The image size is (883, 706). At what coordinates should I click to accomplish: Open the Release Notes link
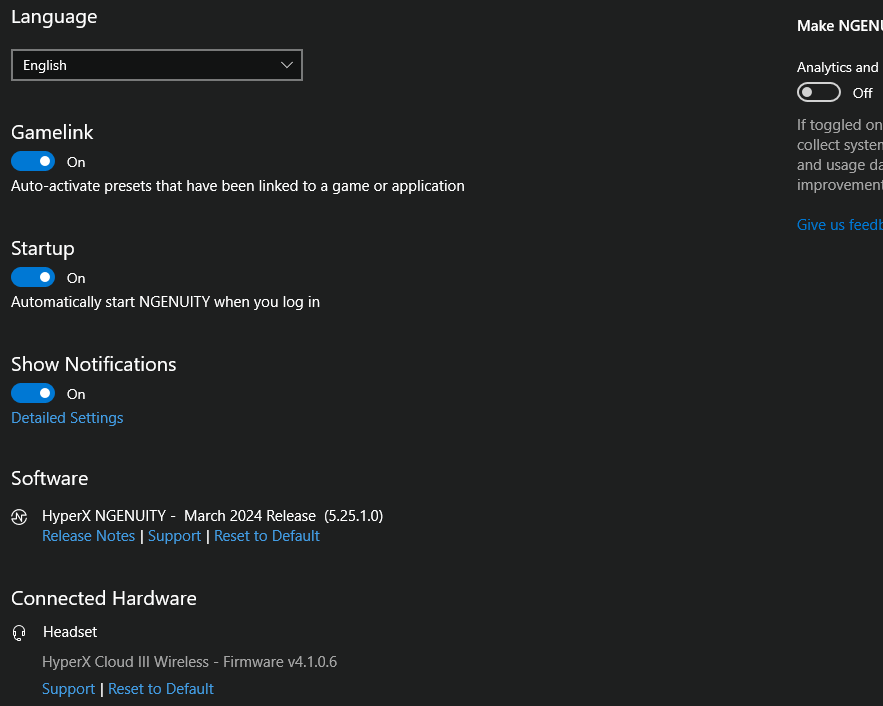tap(88, 536)
